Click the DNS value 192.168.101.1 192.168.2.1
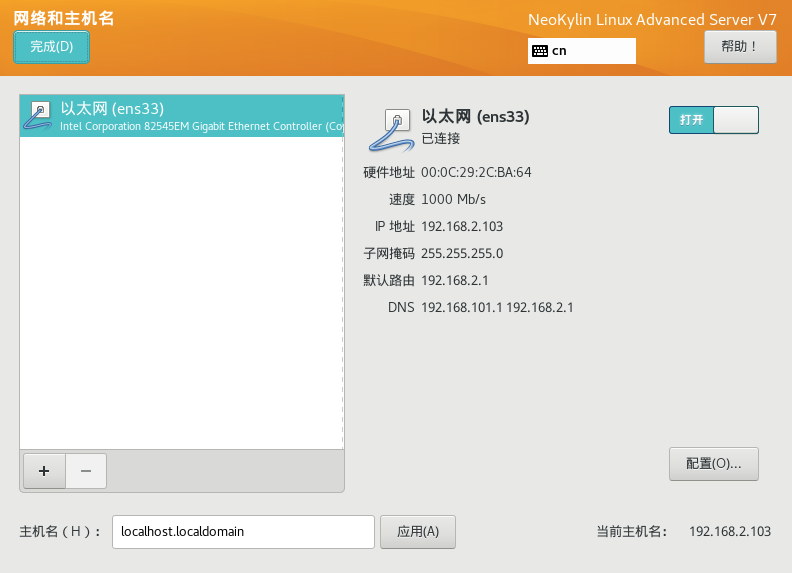Viewport: 792px width, 573px height. tap(498, 307)
